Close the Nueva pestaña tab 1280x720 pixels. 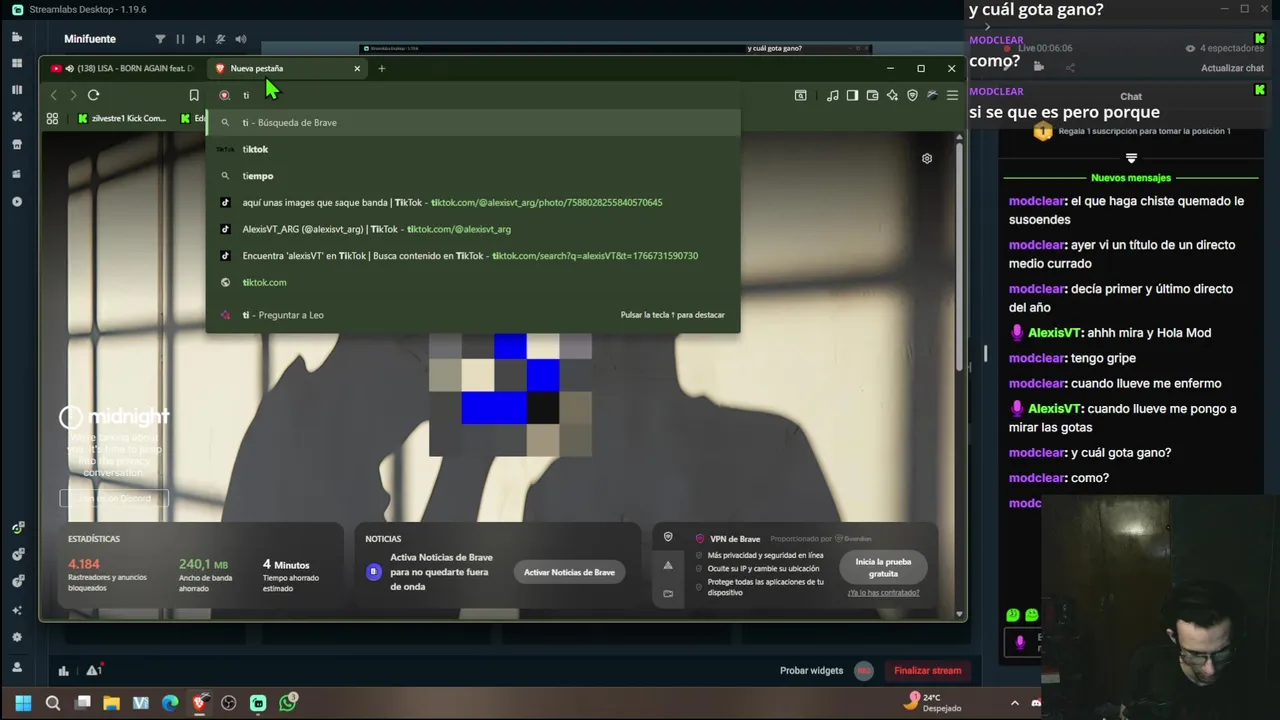pos(357,68)
